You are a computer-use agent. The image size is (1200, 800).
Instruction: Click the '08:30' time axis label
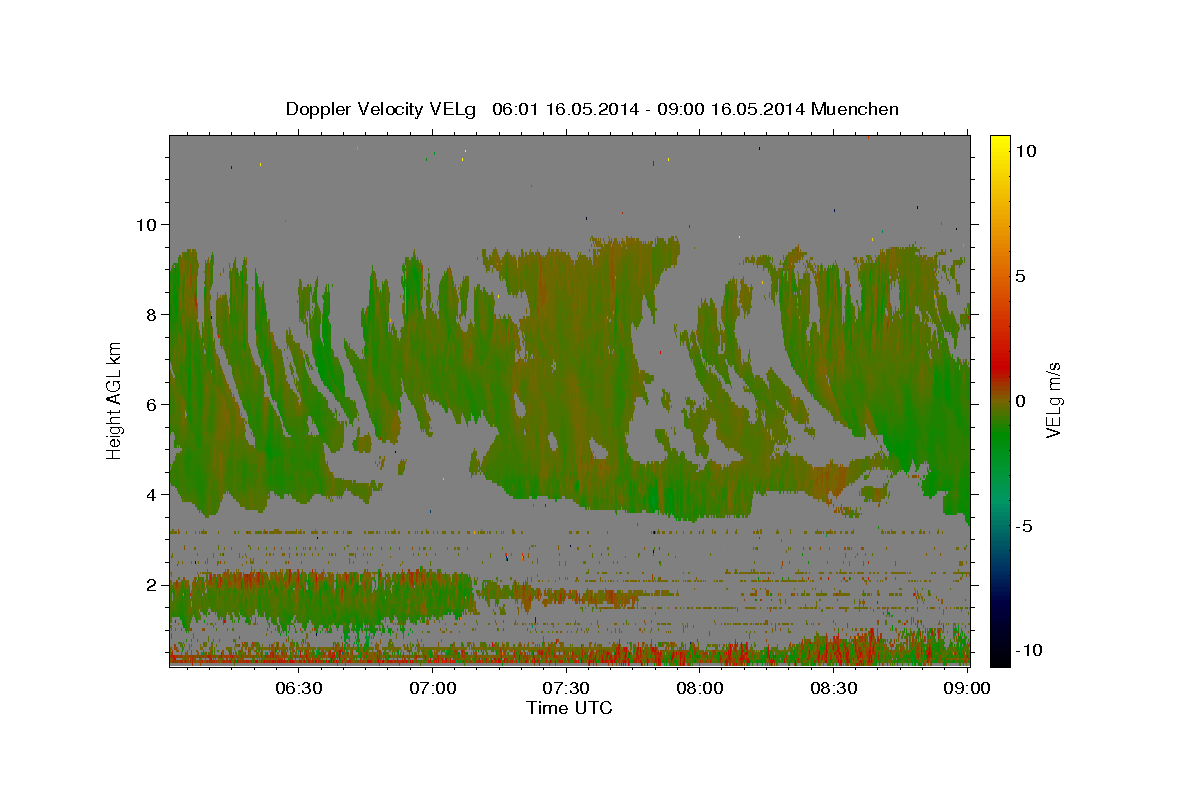click(834, 688)
